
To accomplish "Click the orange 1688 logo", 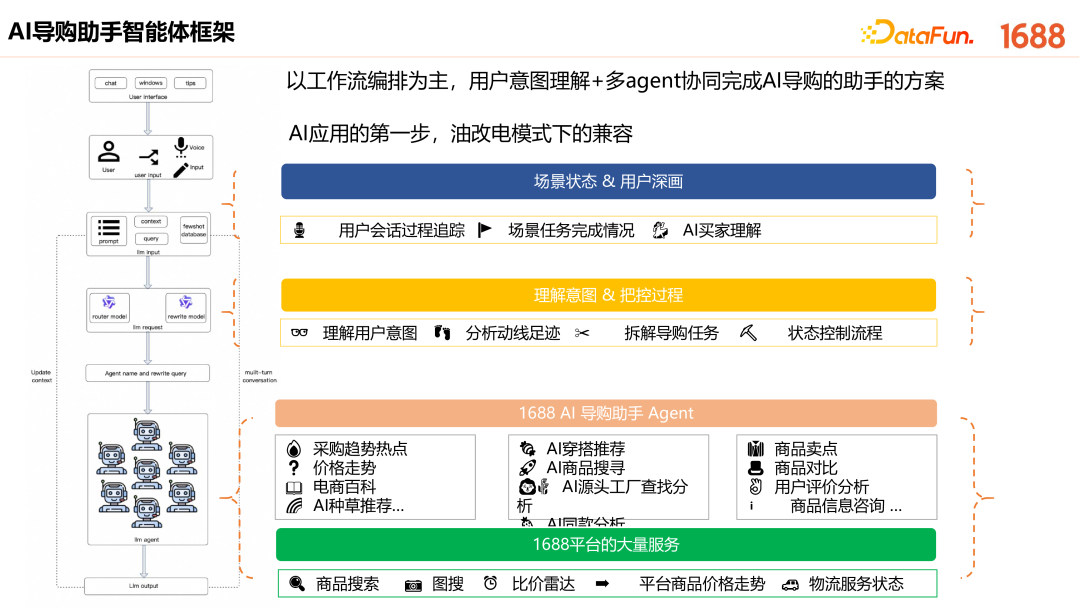I will (x=1032, y=36).
